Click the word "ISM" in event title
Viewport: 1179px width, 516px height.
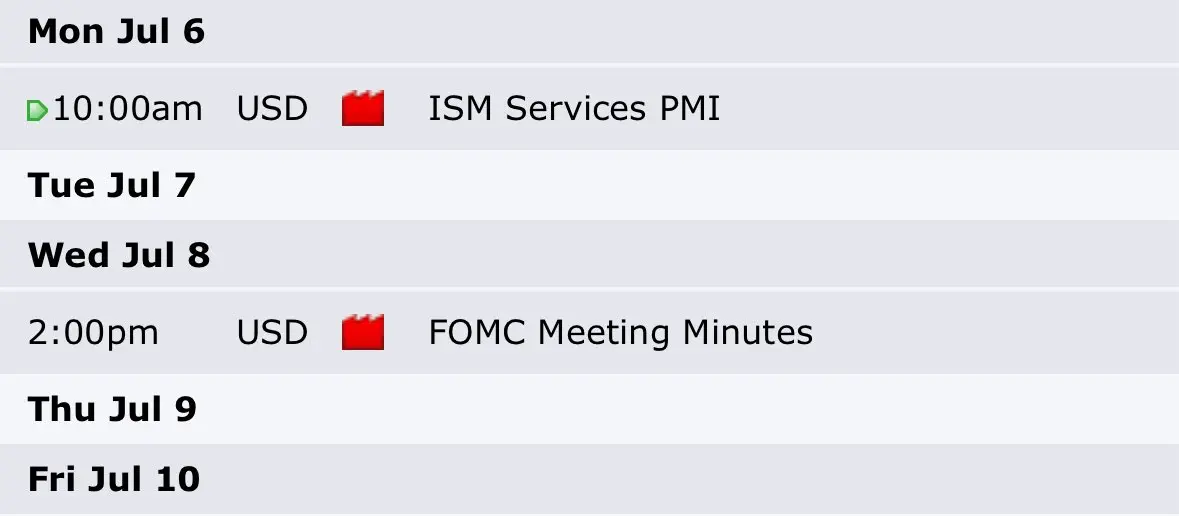click(x=461, y=108)
